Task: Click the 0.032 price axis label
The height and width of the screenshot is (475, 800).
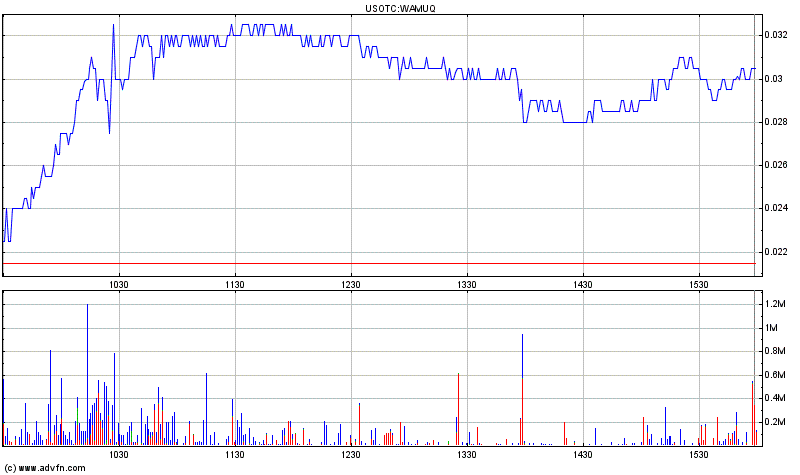Action: 776,35
